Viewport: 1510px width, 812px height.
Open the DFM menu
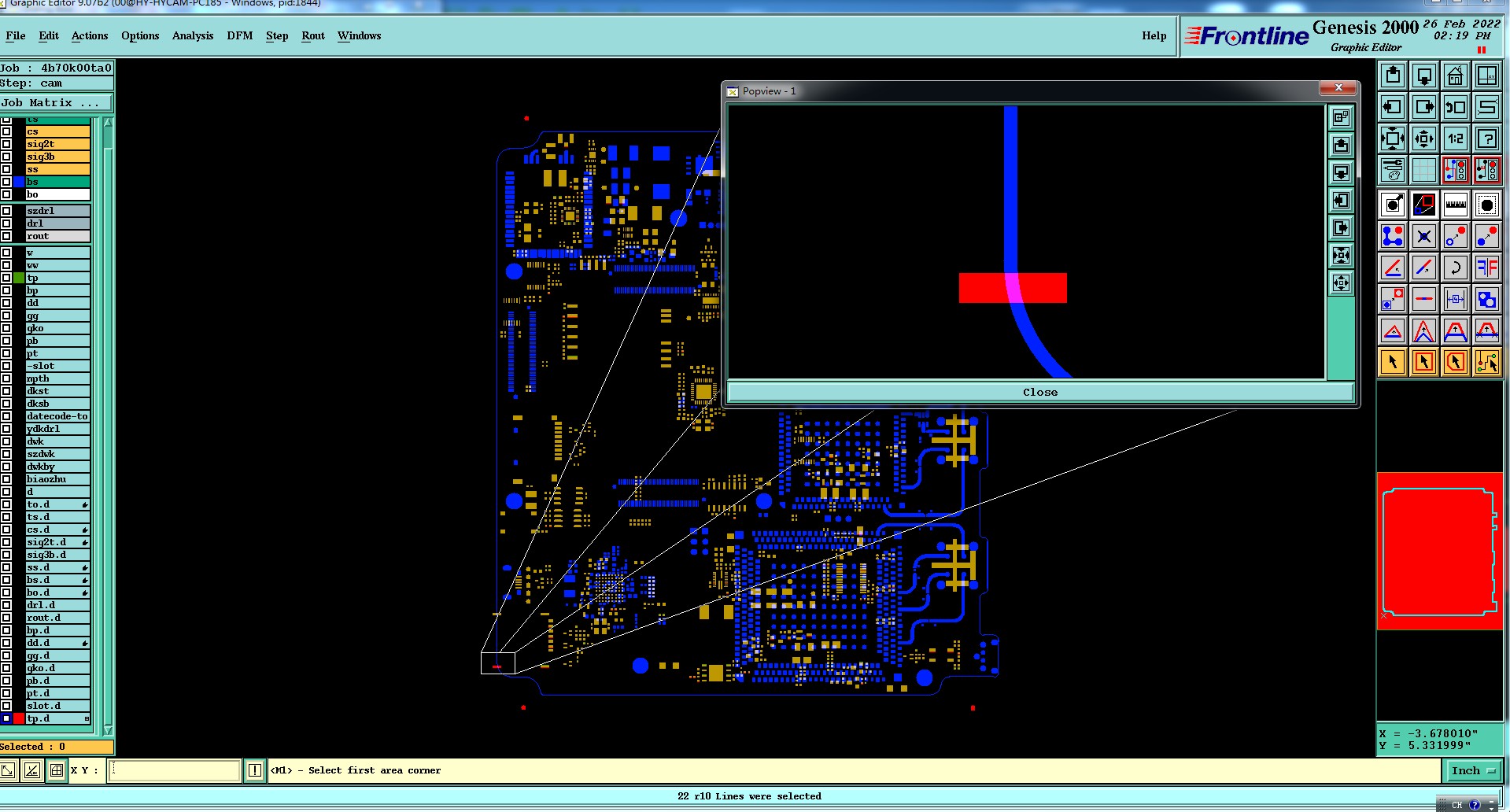click(x=240, y=35)
